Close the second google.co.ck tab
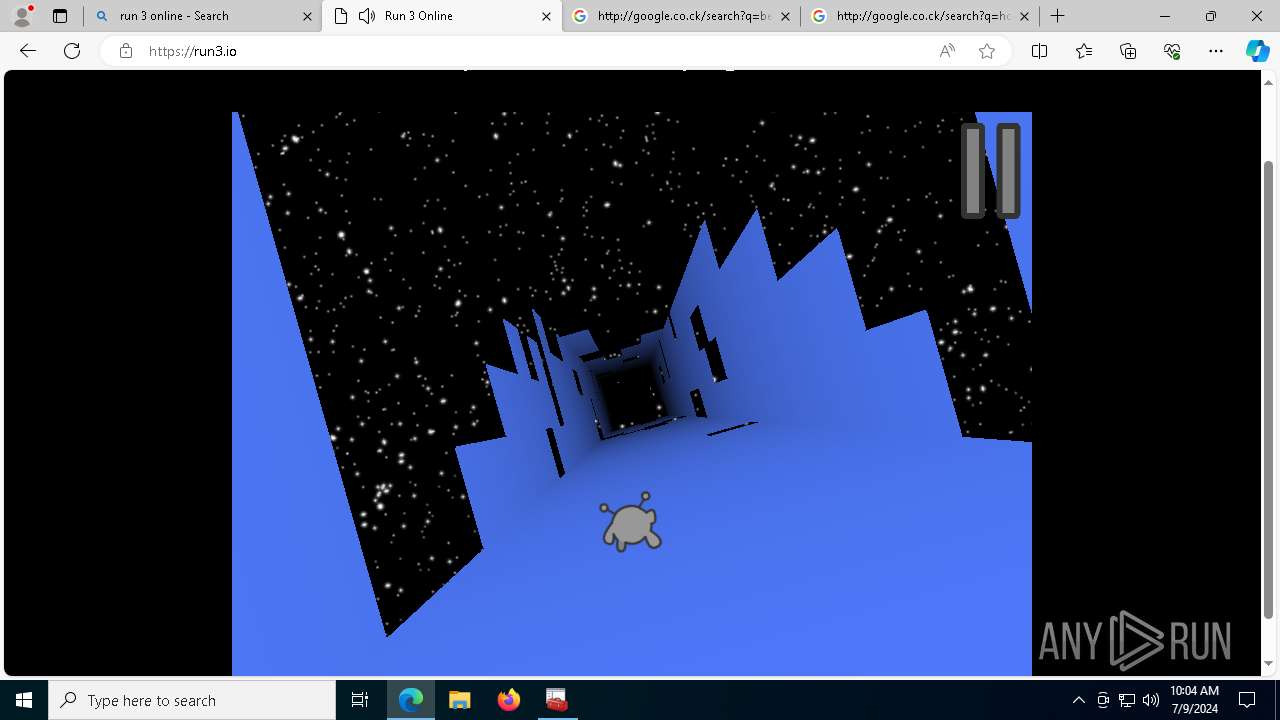1280x720 pixels. click(x=1024, y=16)
